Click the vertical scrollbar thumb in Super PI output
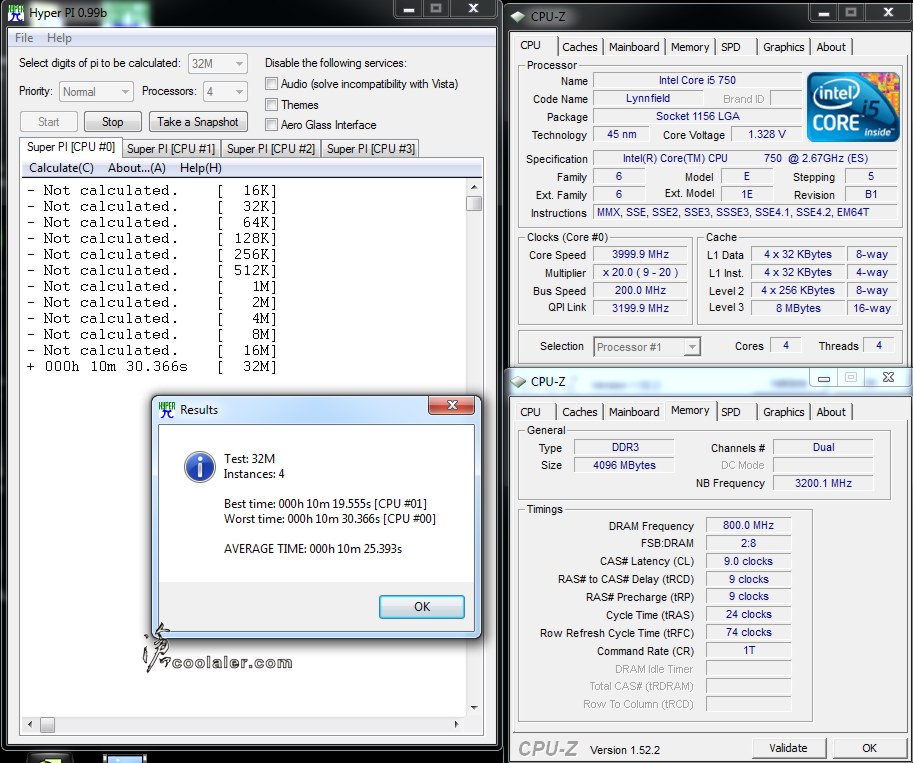The width and height of the screenshot is (913, 763). (x=474, y=204)
